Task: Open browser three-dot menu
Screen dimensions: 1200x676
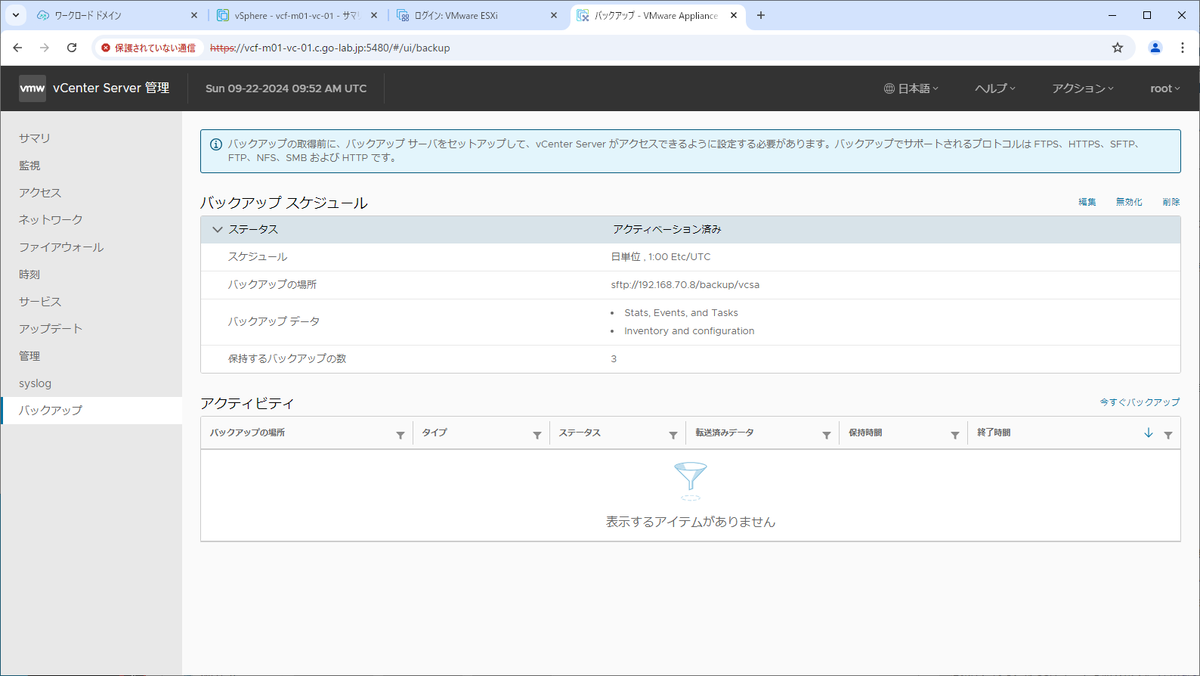Action: click(x=1182, y=48)
